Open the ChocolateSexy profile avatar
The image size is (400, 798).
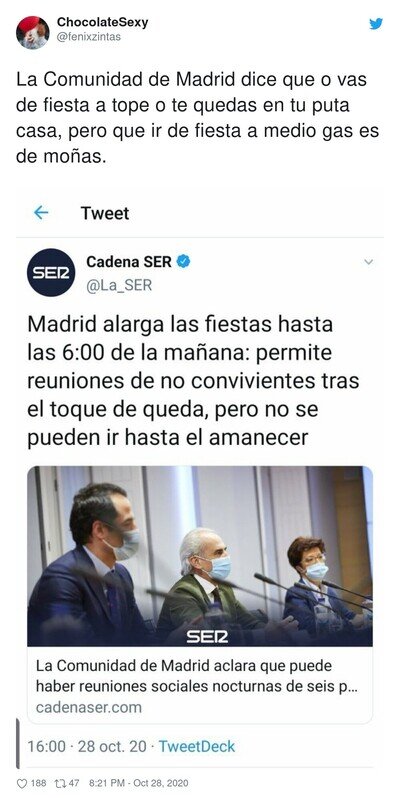[x=33, y=32]
